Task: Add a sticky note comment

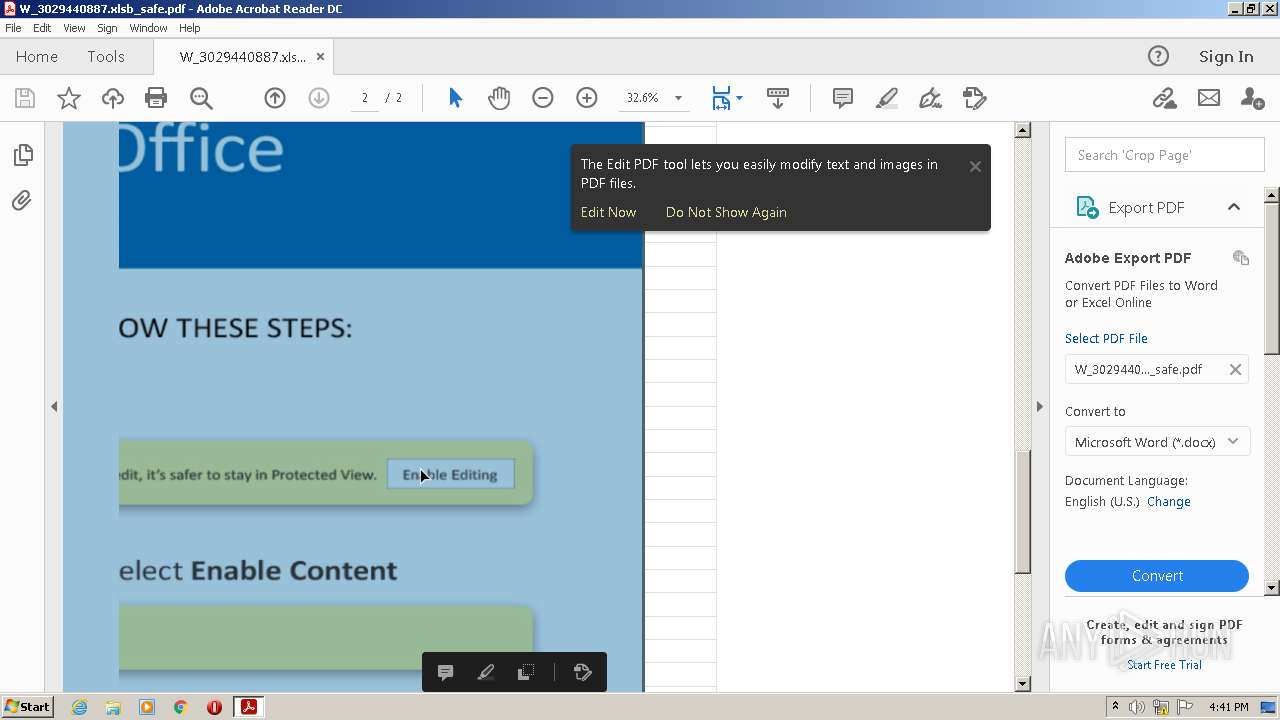Action: coord(843,98)
